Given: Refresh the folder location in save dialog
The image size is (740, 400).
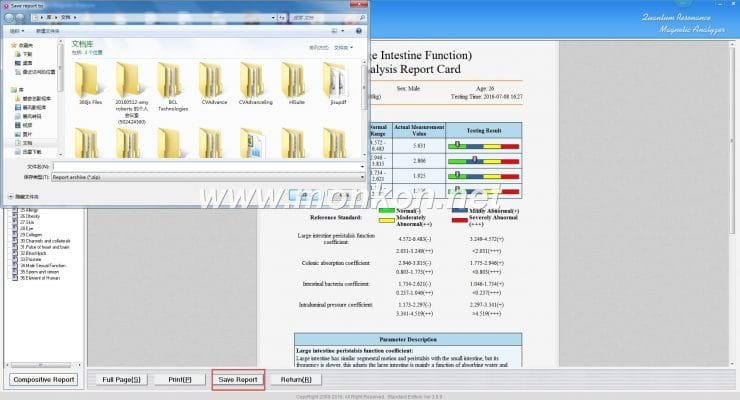Looking at the screenshot, I should click(282, 17).
